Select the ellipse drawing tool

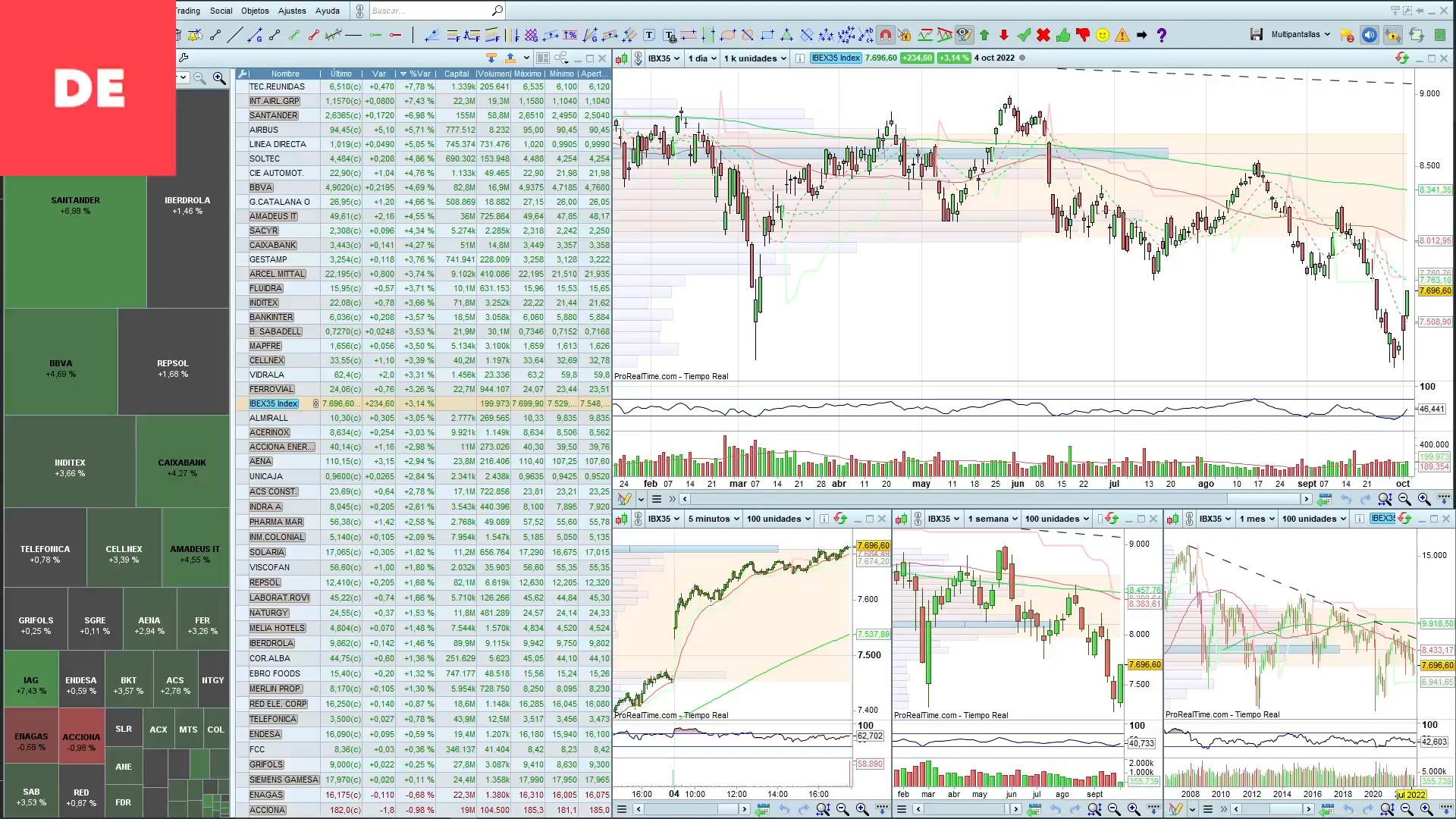pyautogui.click(x=728, y=35)
